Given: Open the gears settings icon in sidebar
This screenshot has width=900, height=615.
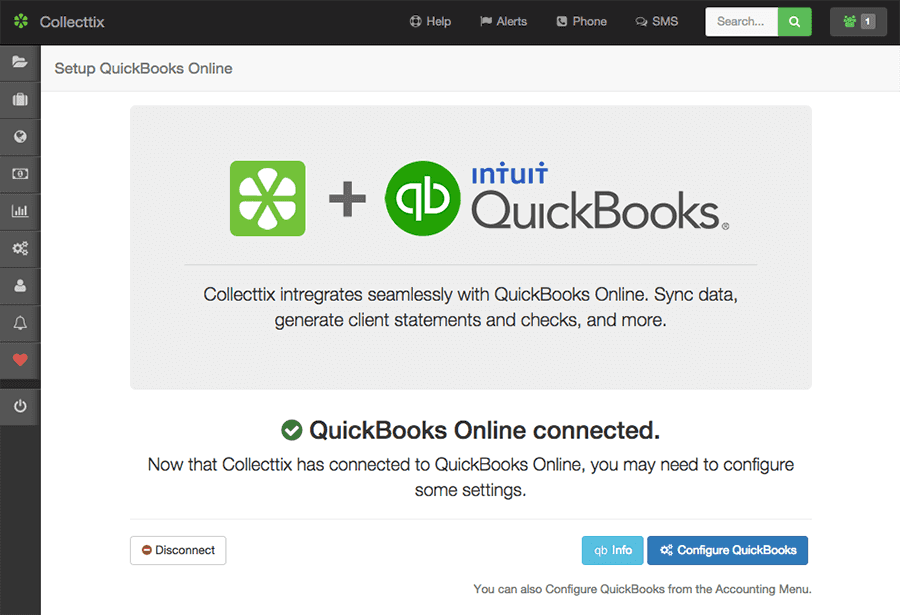Looking at the screenshot, I should tap(20, 249).
